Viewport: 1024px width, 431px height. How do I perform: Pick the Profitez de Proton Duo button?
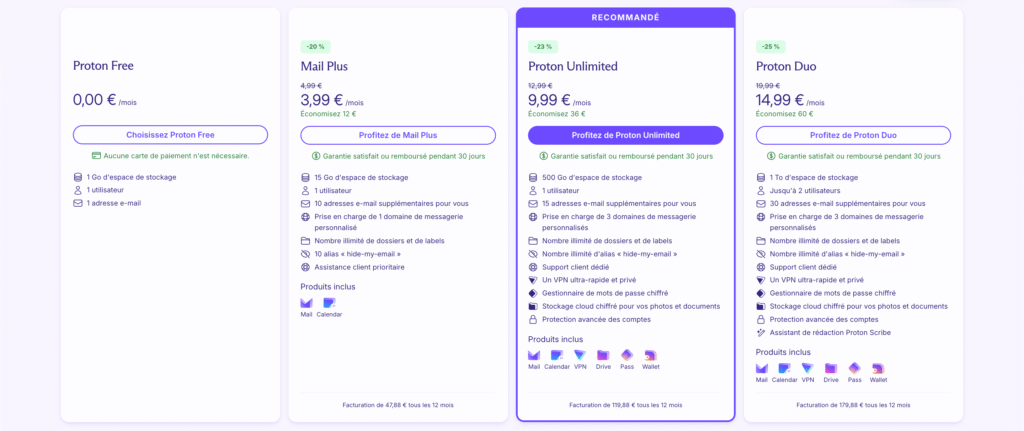pyautogui.click(x=853, y=135)
